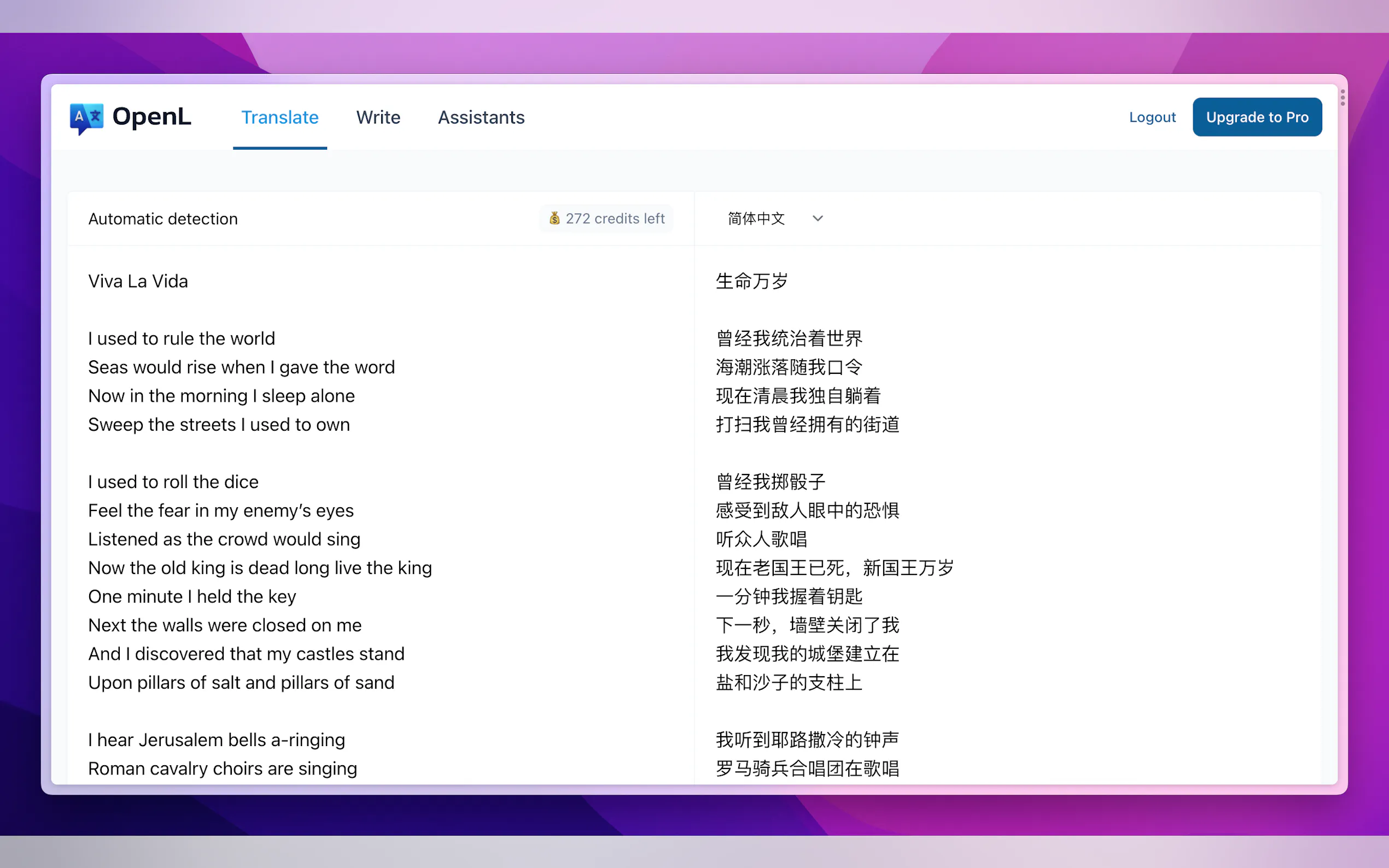Switch to the Write tab
Screen dimensions: 1389x868
[378, 117]
